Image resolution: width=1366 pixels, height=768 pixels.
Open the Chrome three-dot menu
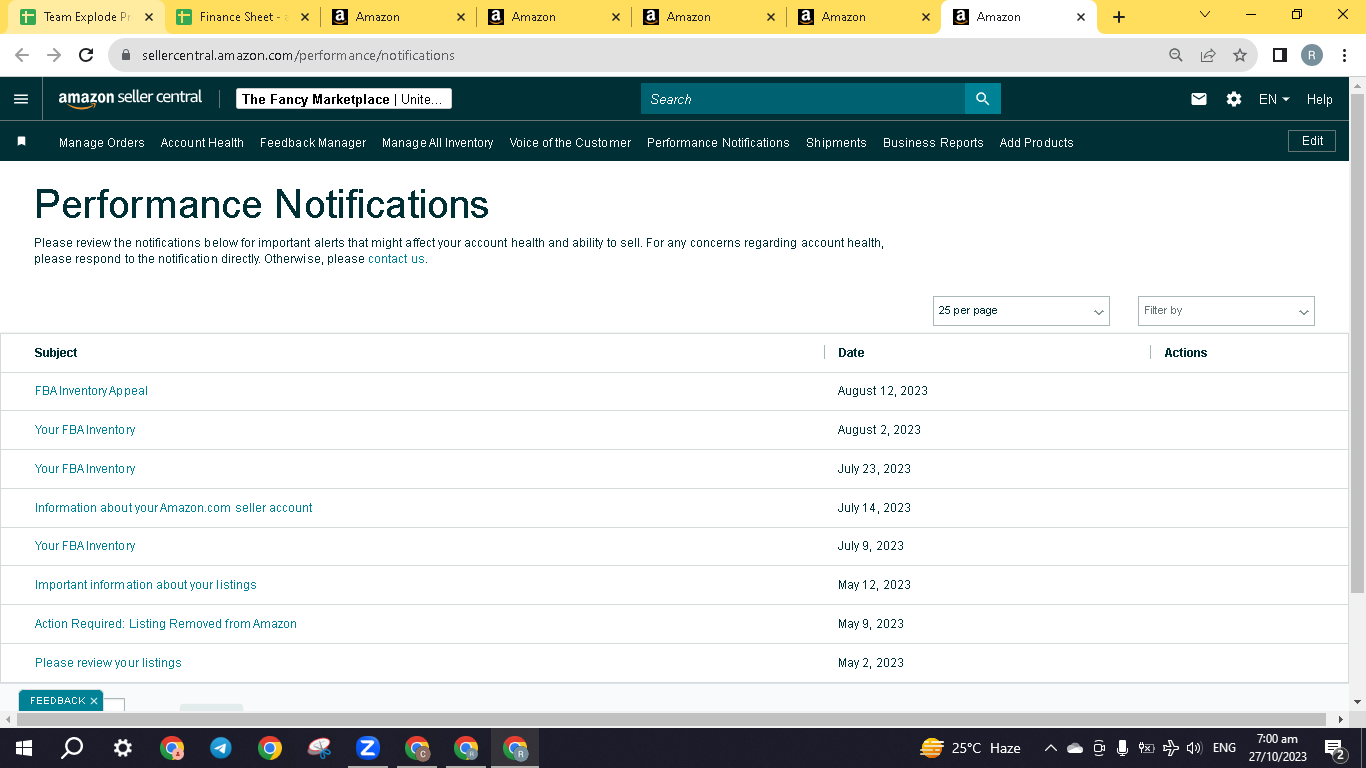pos(1343,55)
